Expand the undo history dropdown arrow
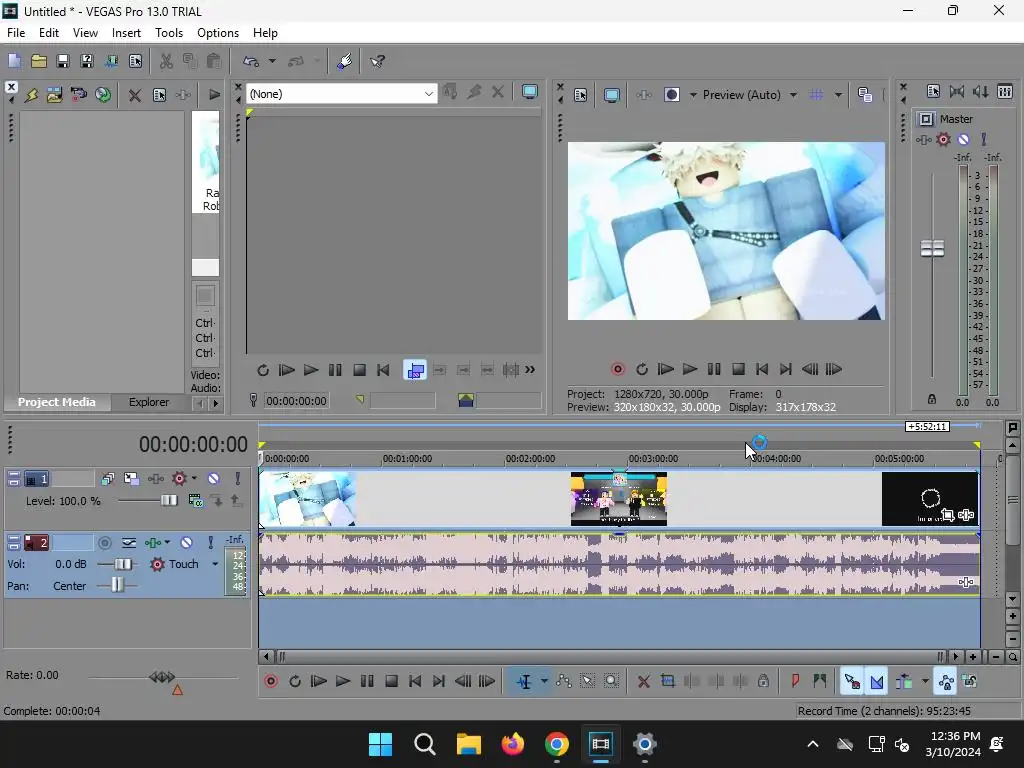1024x768 pixels. tap(272, 61)
